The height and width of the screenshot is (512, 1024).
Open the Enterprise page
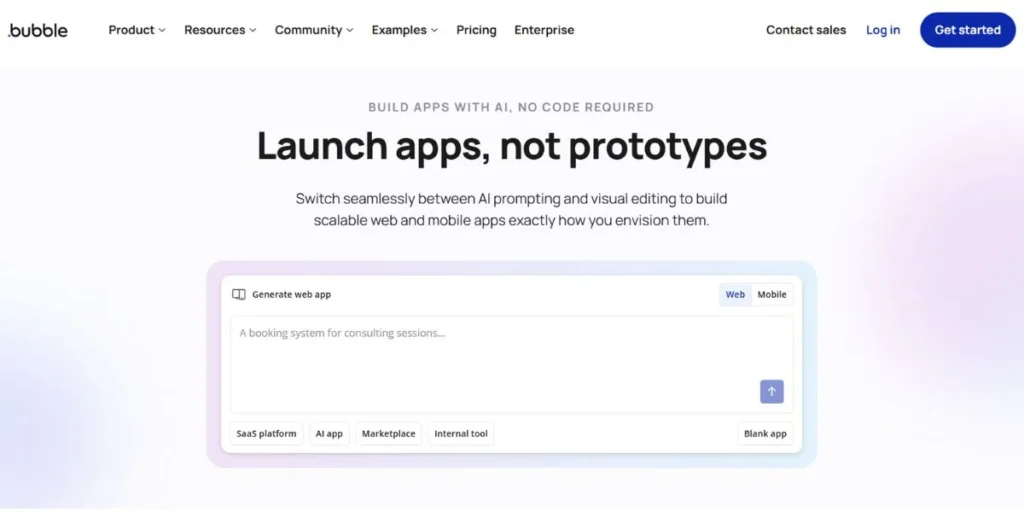point(544,30)
